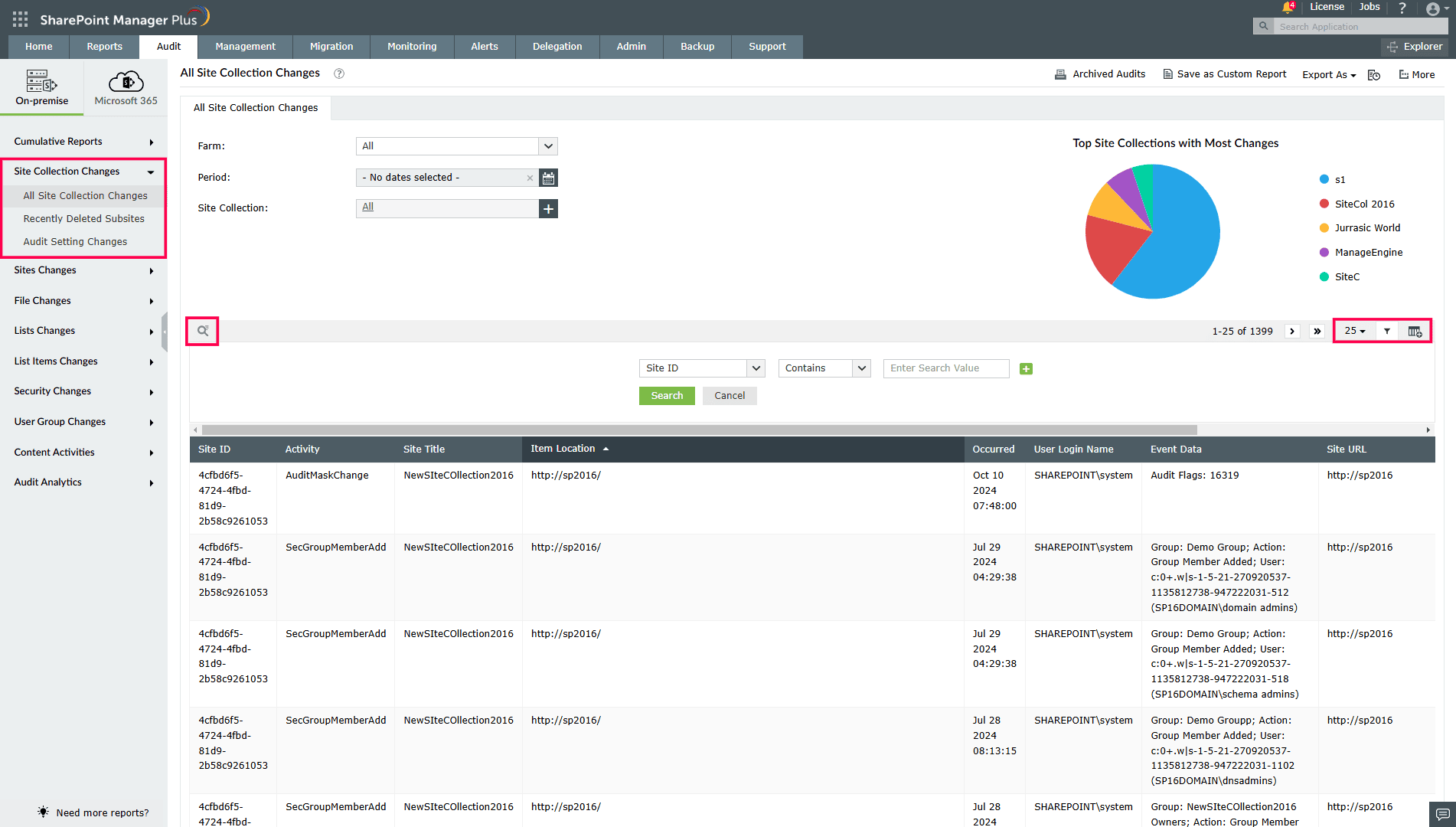Open the schedule report icon next to Export As

pos(1374,74)
